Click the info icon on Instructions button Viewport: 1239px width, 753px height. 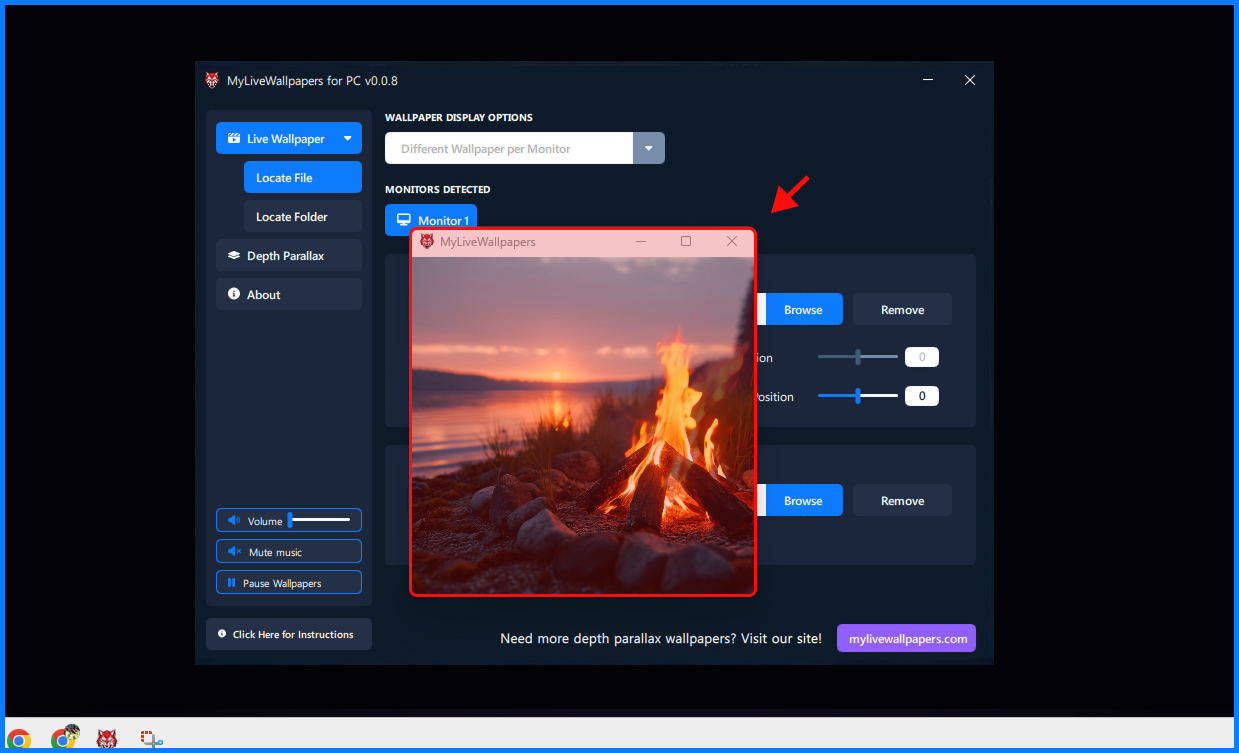(222, 634)
